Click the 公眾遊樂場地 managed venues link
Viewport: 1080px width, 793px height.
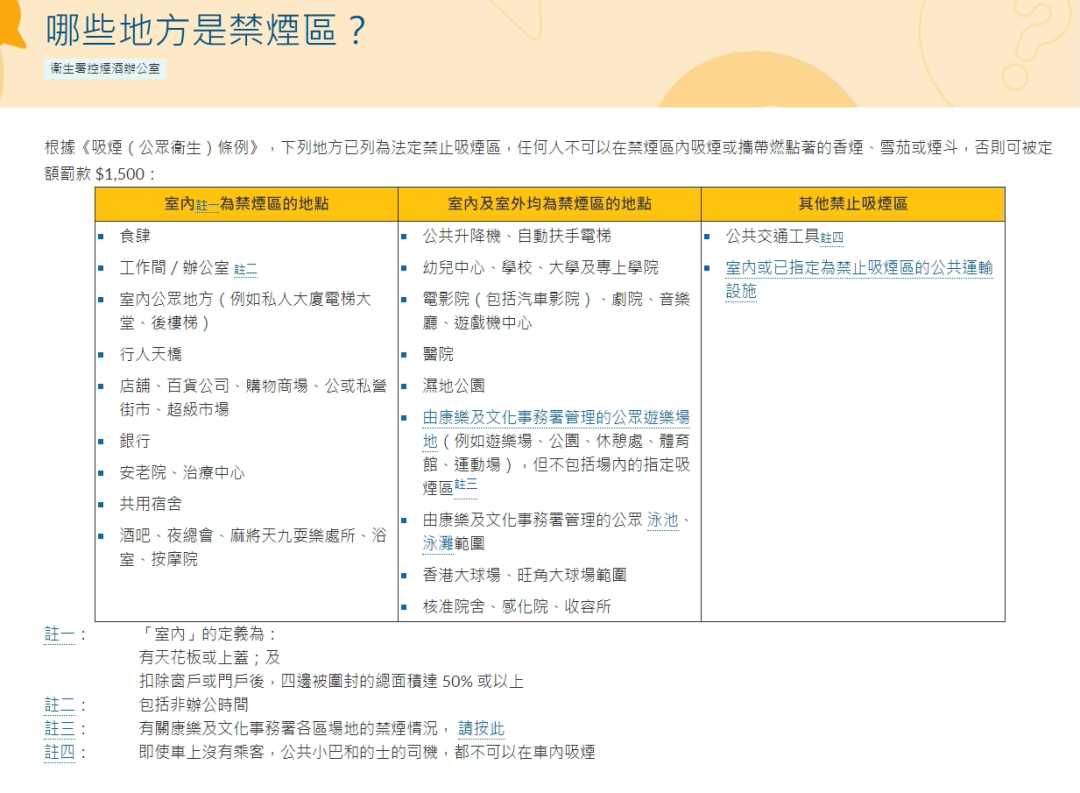click(x=555, y=417)
